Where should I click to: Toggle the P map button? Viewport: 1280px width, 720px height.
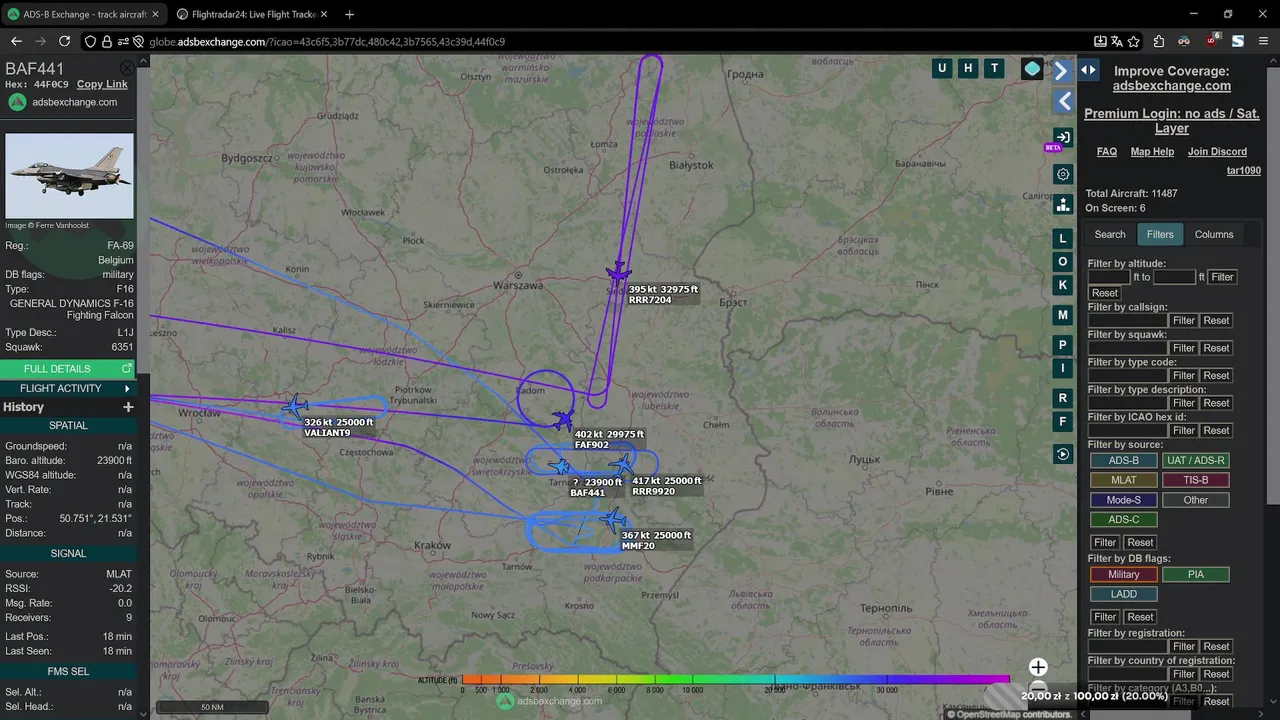[1063, 345]
